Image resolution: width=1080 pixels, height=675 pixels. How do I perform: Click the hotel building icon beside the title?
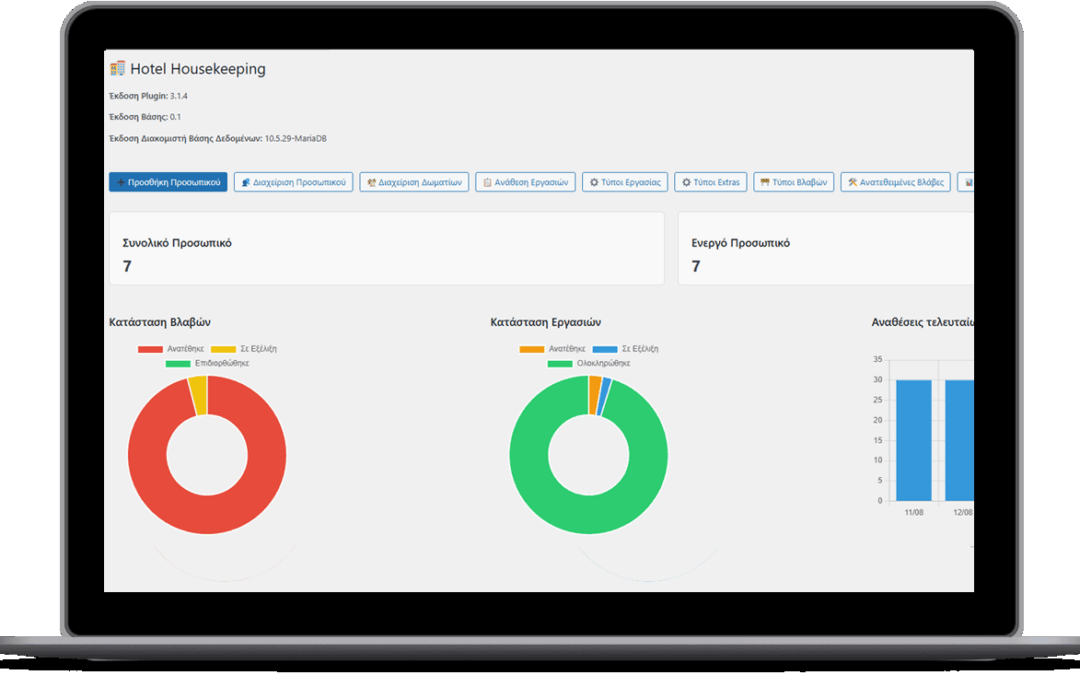pos(117,69)
